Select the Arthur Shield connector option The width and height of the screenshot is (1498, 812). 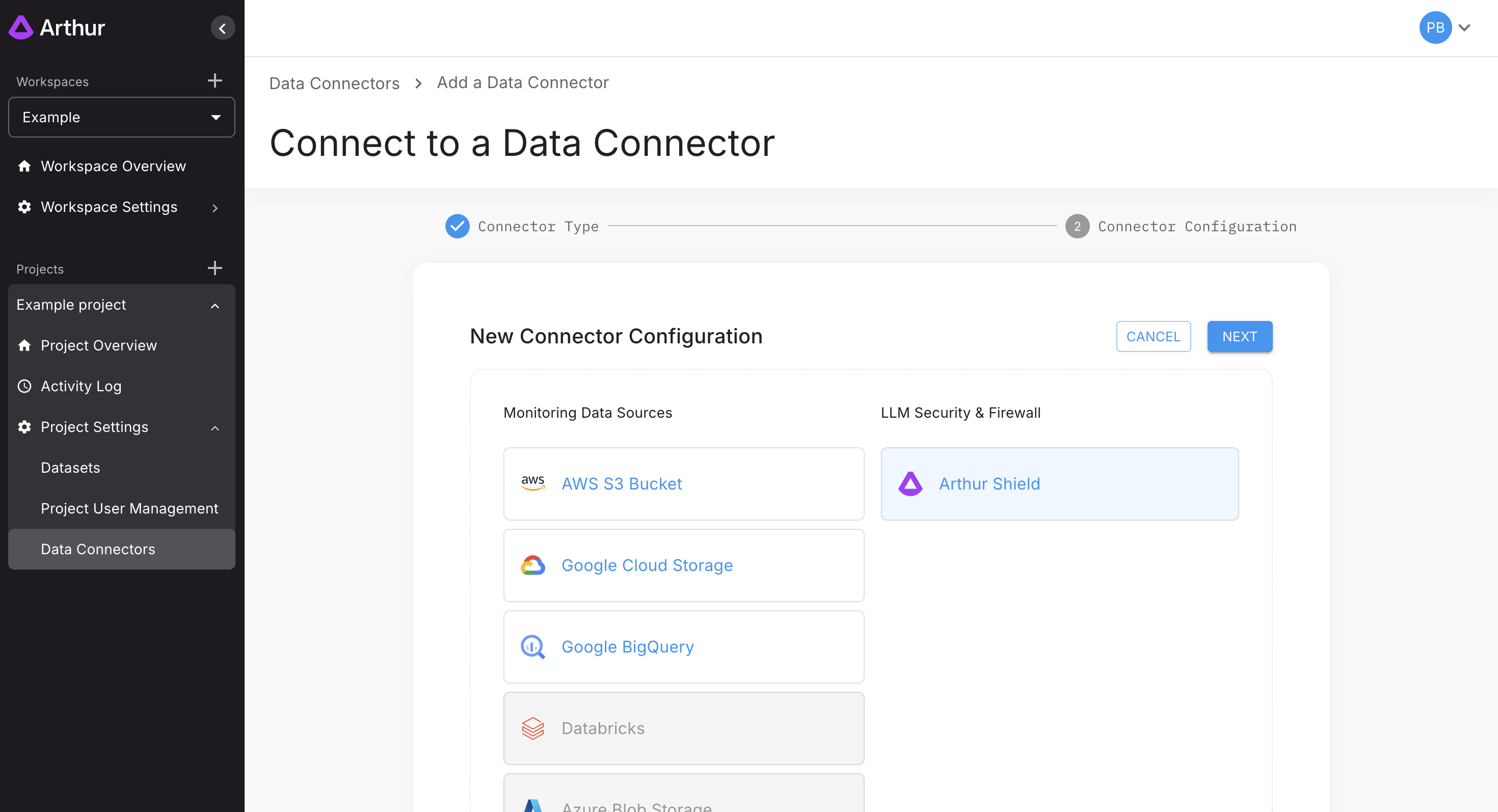click(1059, 483)
